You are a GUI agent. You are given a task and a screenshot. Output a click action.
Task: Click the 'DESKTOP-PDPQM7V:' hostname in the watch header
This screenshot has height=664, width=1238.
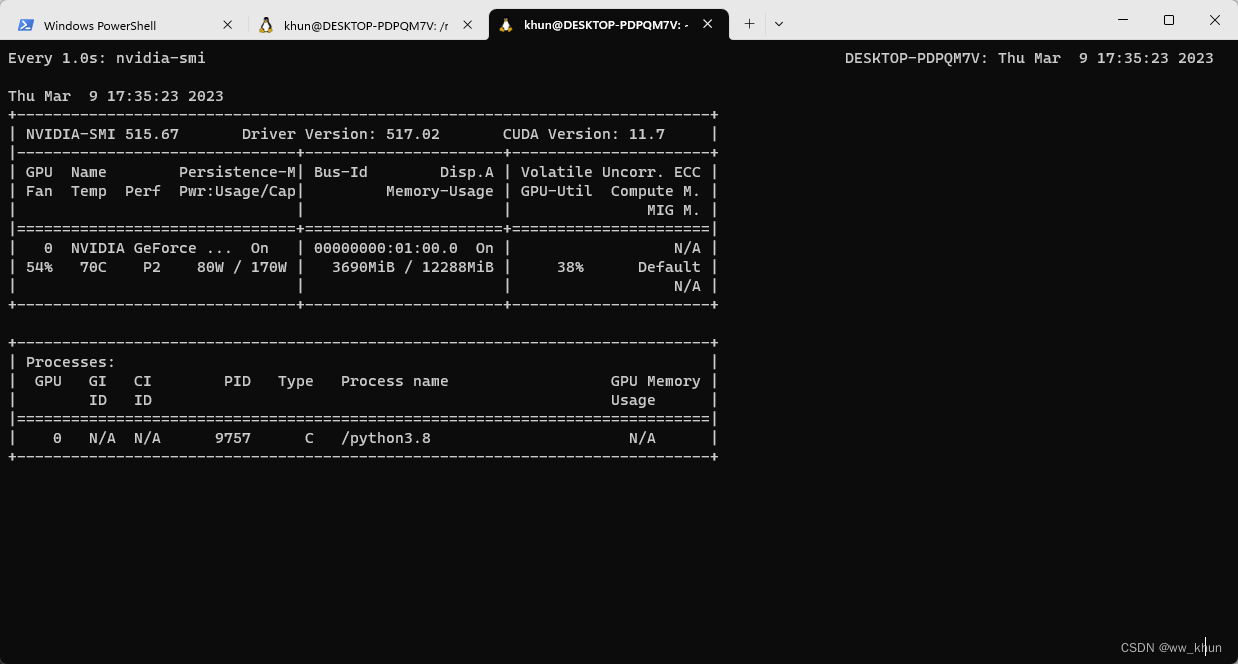coord(917,58)
